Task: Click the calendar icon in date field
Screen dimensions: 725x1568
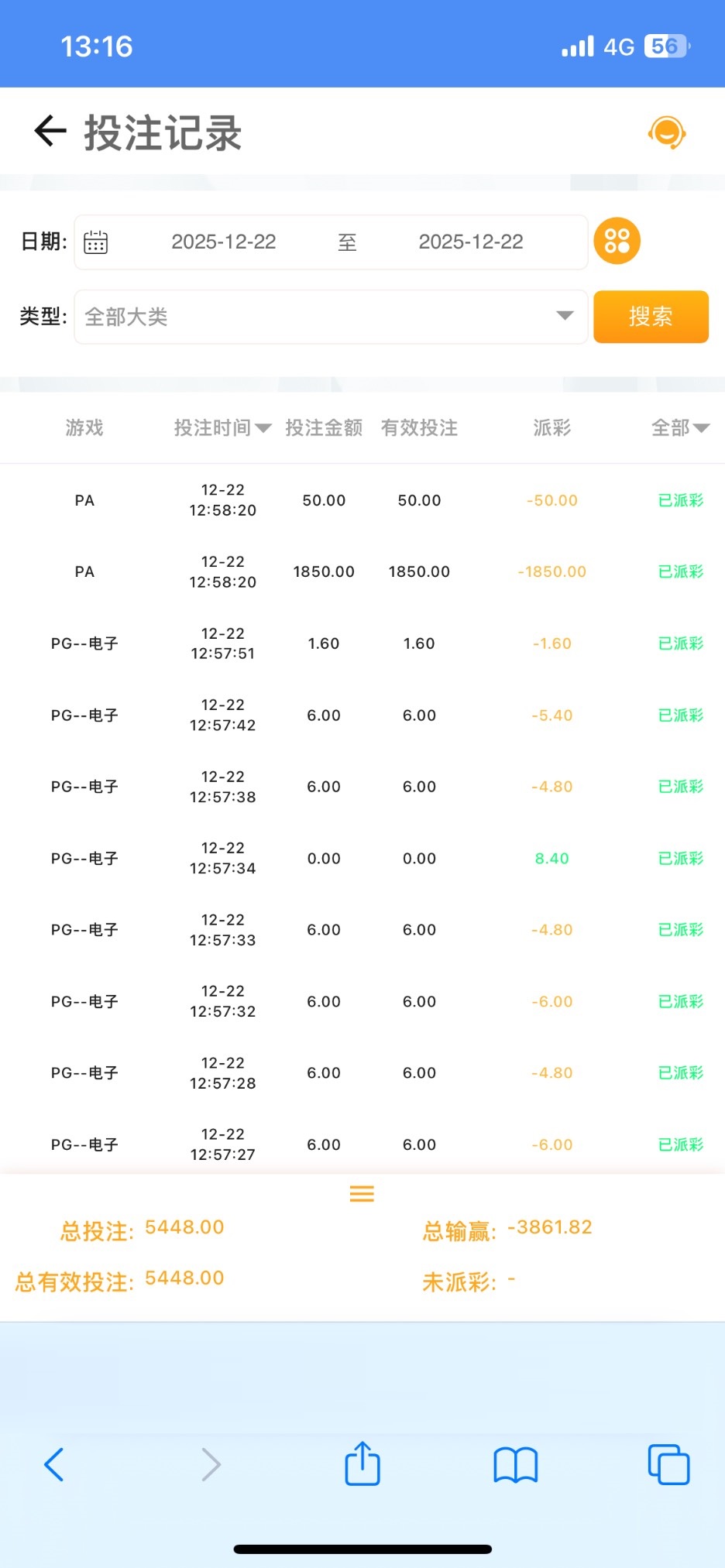Action: pyautogui.click(x=95, y=242)
